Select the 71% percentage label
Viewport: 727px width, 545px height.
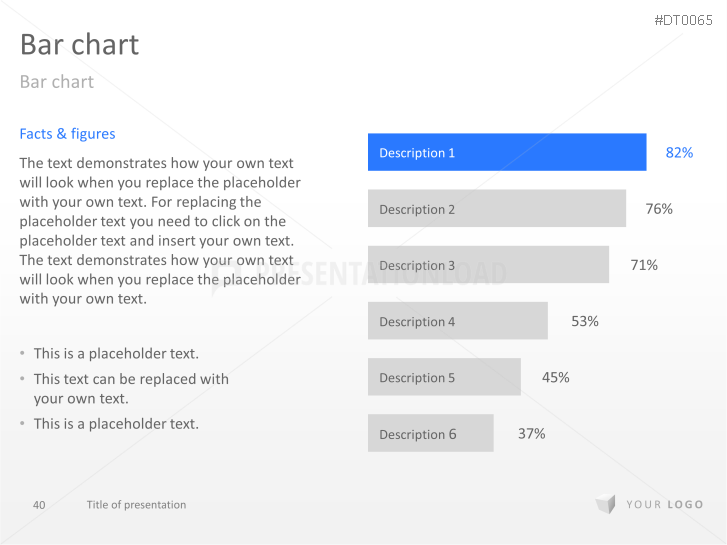644,265
